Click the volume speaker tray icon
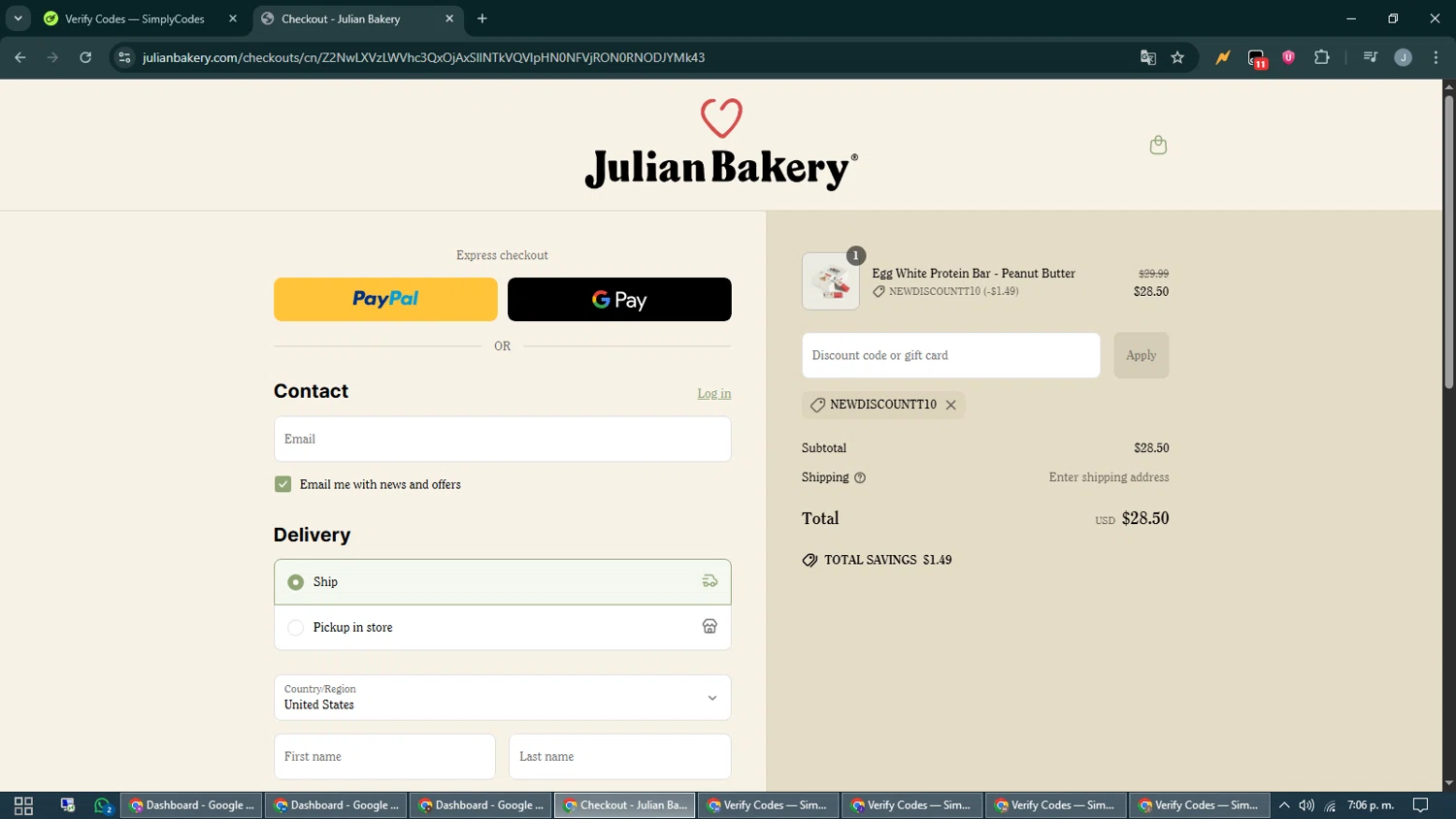This screenshot has width=1456, height=819. (x=1307, y=805)
